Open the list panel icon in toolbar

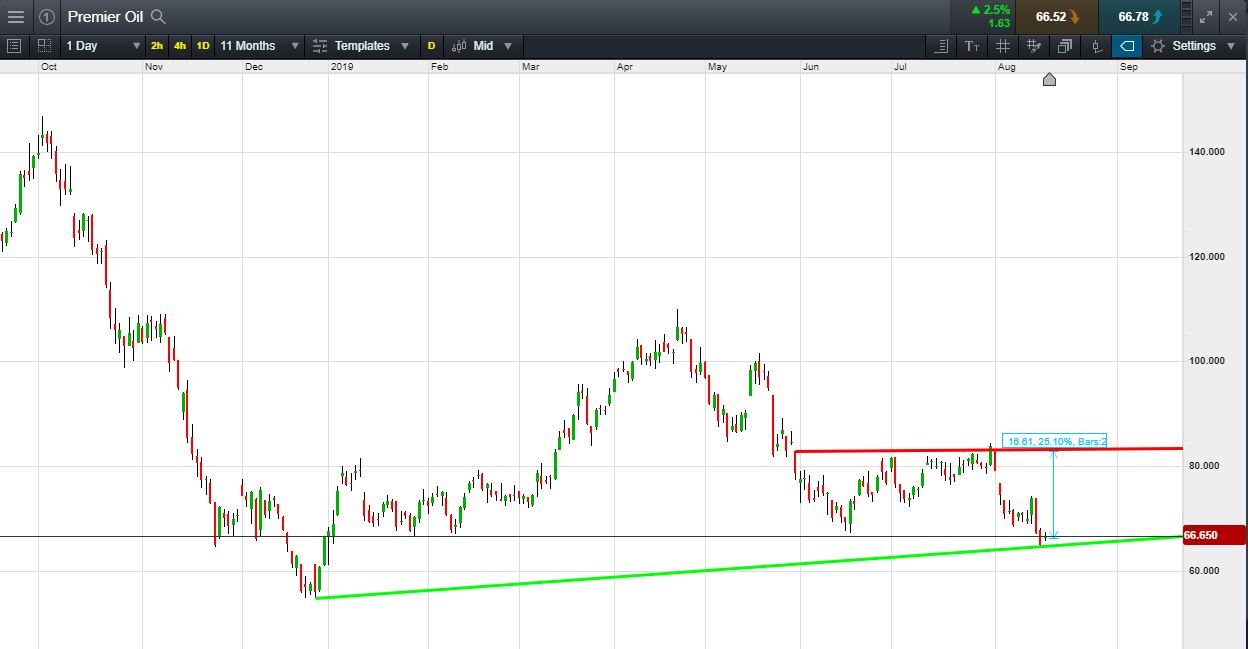click(14, 46)
